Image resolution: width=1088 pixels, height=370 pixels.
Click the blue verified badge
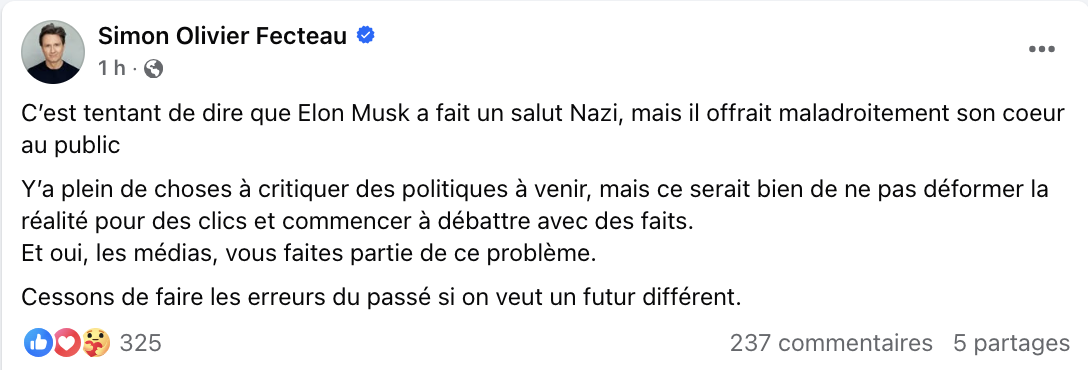coord(366,35)
